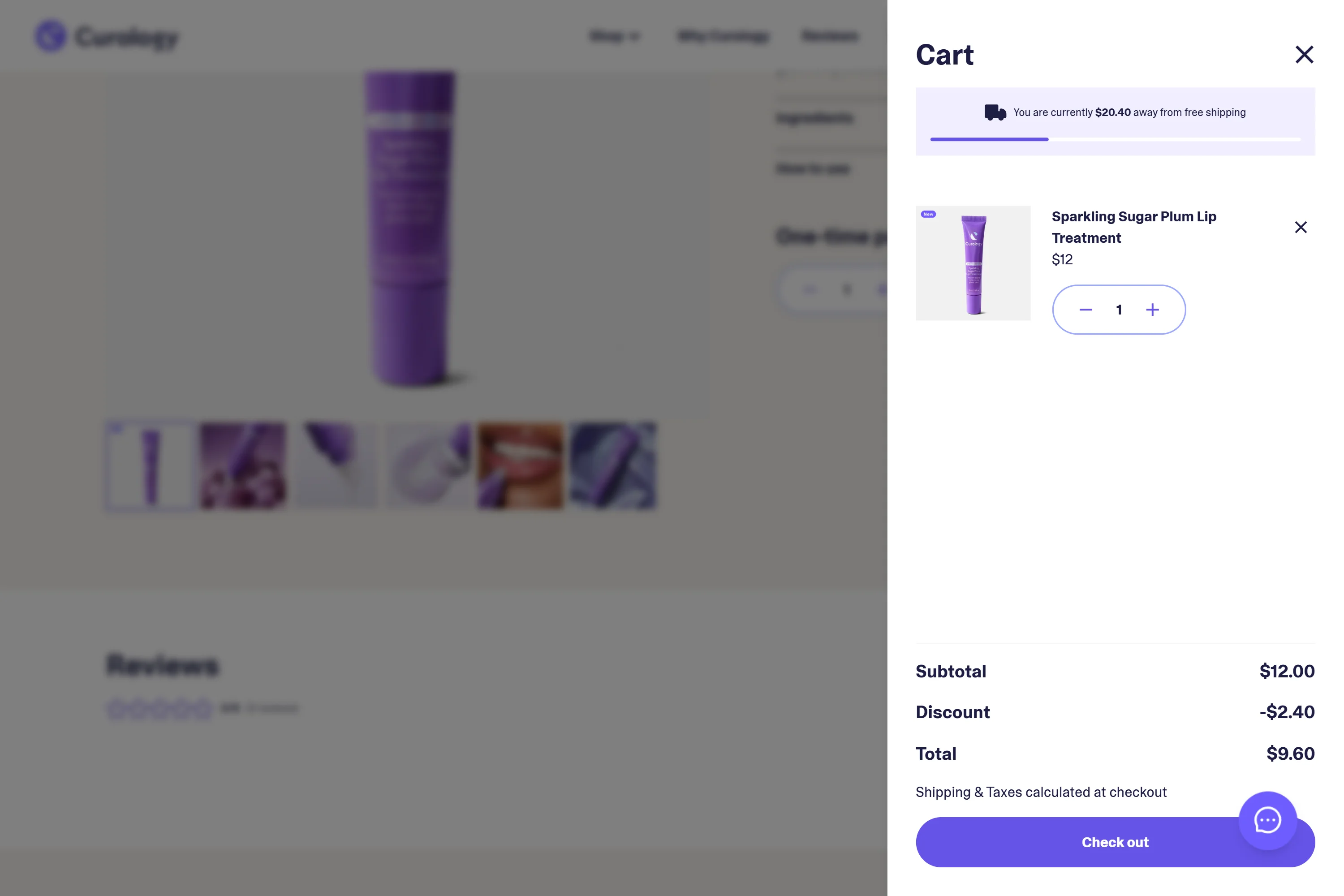This screenshot has height=896, width=1344.
Task: Remove Sparkling Sugar Plum Lip Treatment from cart
Action: click(1301, 228)
